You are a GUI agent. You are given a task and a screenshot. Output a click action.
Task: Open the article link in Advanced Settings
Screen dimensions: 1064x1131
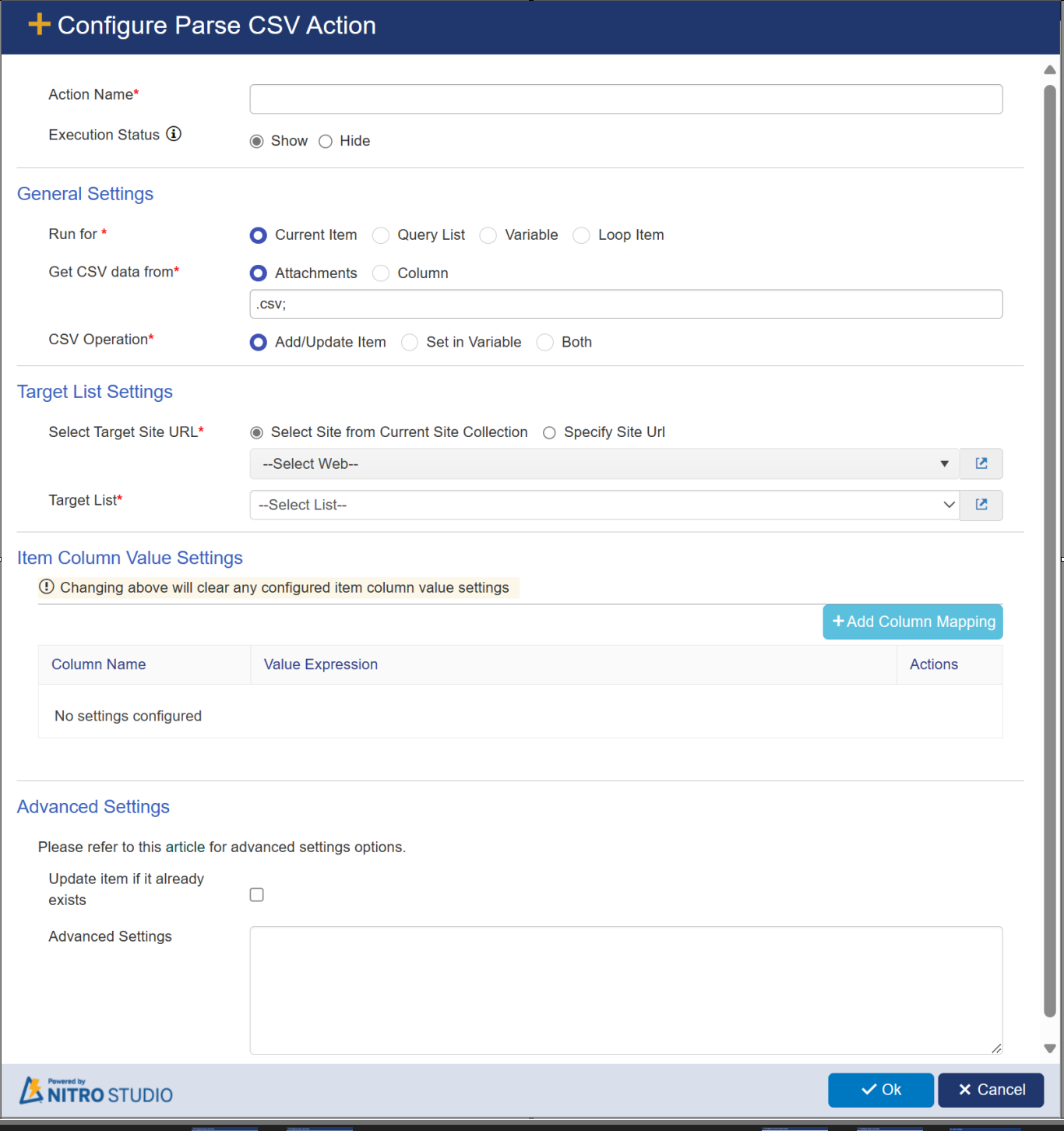(185, 847)
